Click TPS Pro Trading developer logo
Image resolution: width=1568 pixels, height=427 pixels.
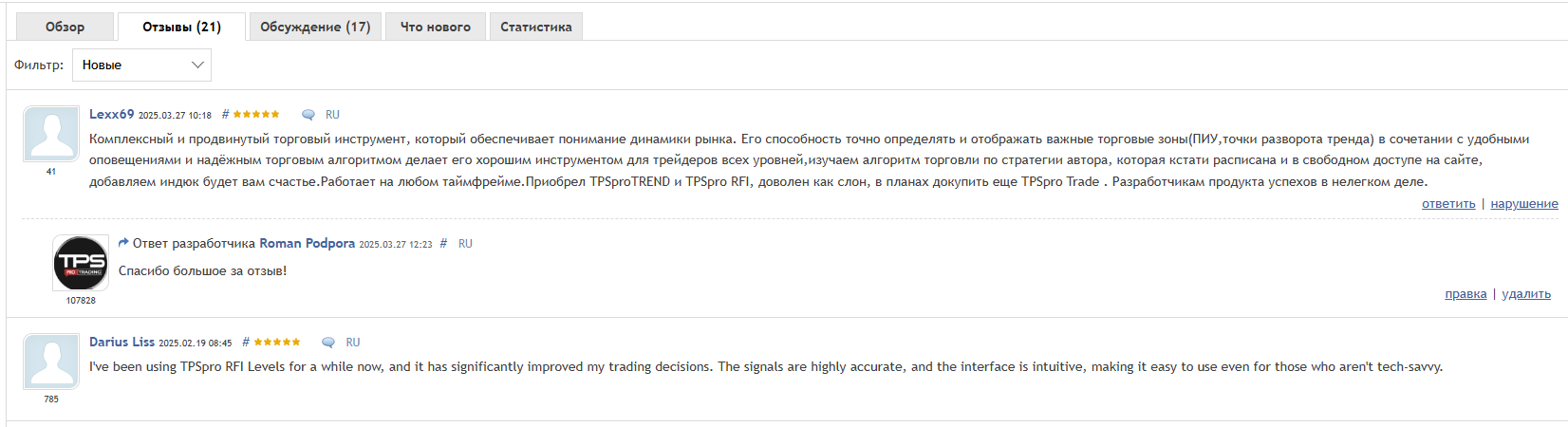(81, 263)
